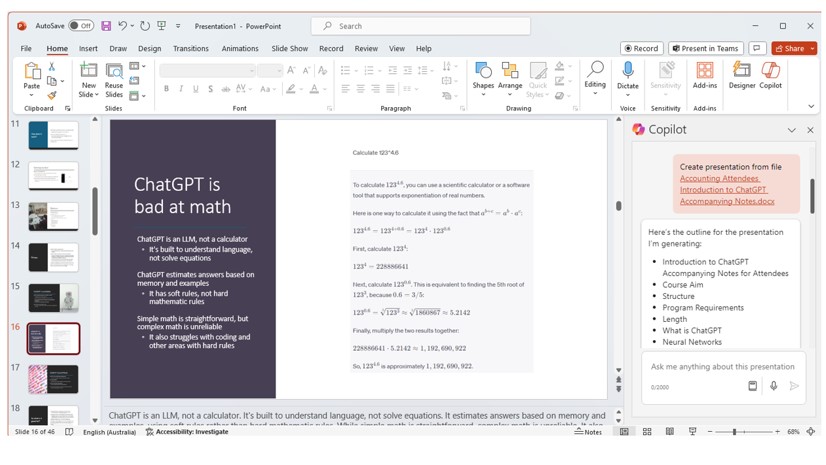Open the Add-ins gallery
This screenshot has height=465, width=826.
click(x=704, y=71)
